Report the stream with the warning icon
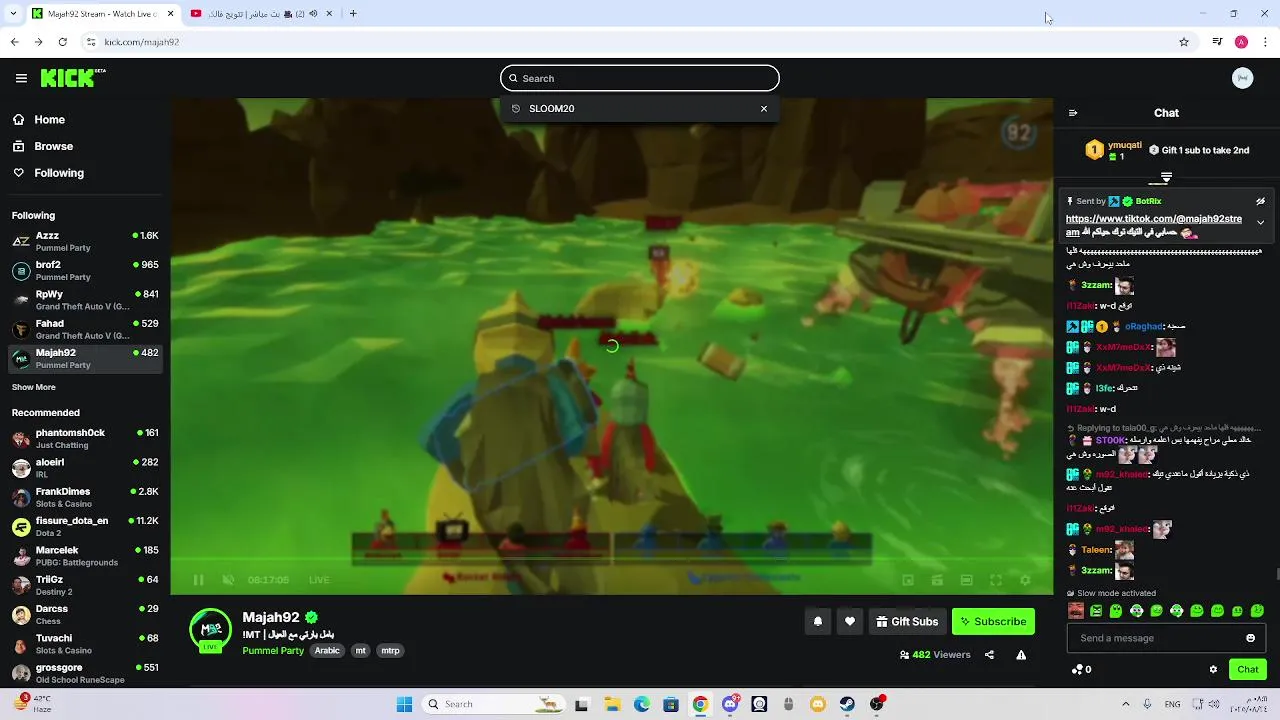The height and width of the screenshot is (720, 1280). coord(1021,655)
